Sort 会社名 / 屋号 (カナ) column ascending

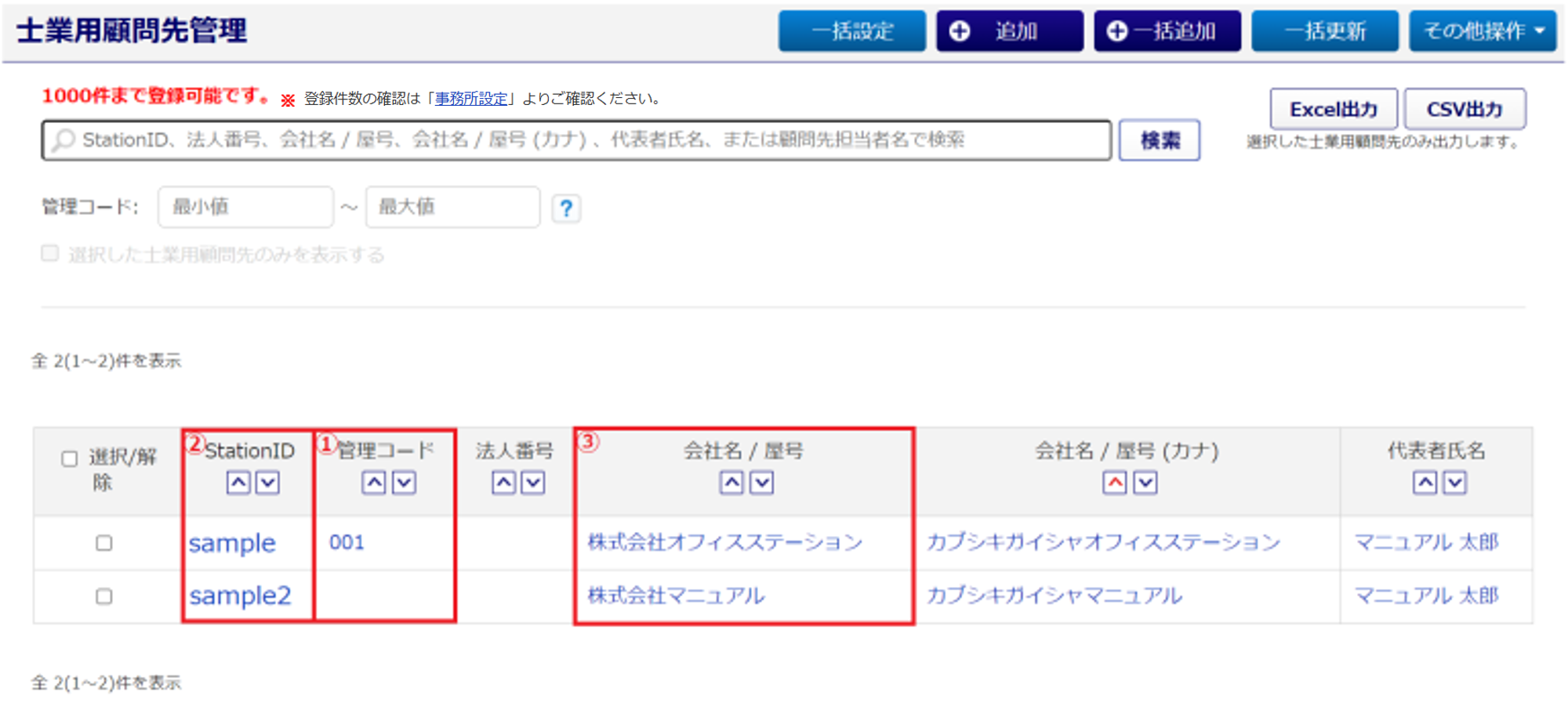tap(1115, 483)
